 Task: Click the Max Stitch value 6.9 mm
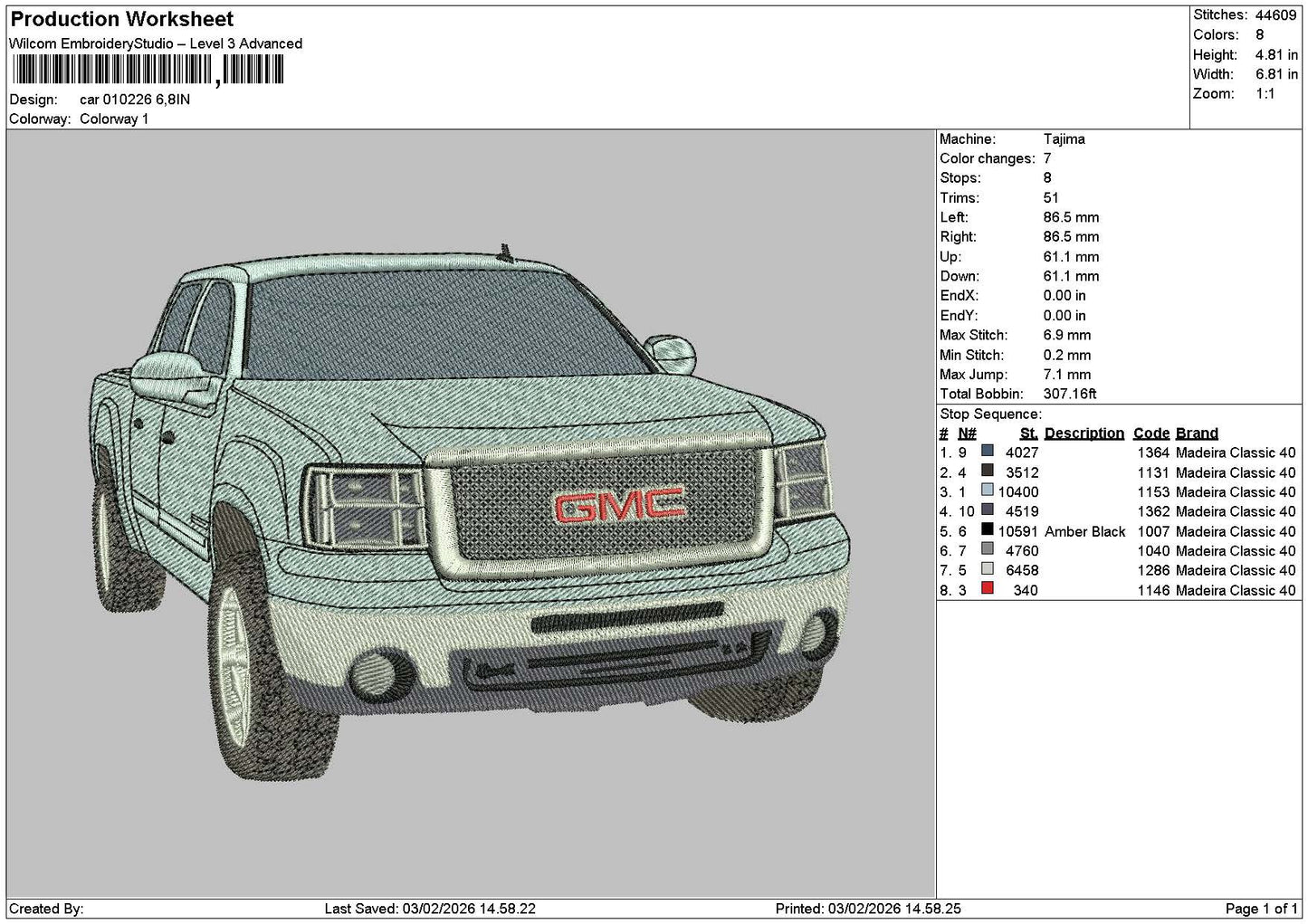click(x=1067, y=336)
